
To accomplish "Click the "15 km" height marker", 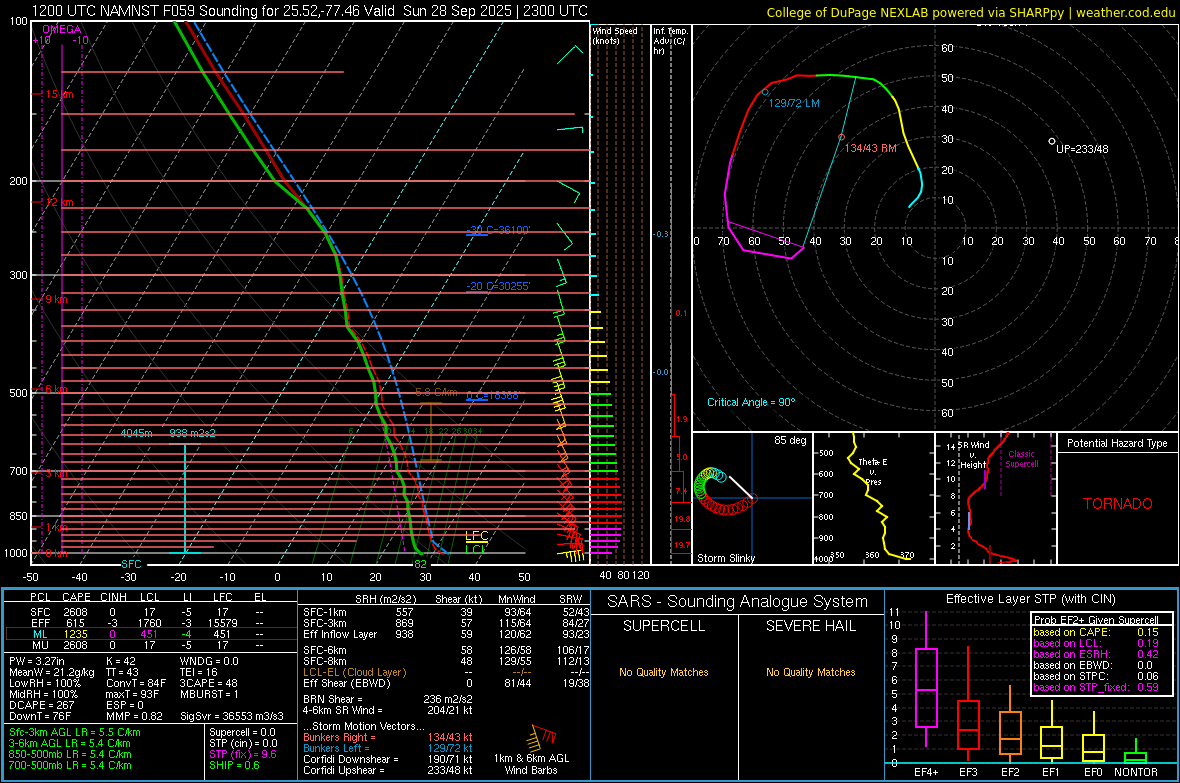I will (x=59, y=95).
